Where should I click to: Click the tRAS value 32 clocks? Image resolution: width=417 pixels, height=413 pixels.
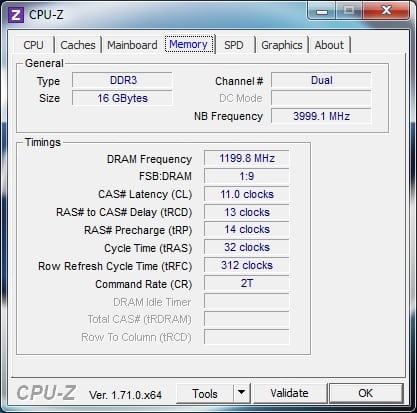point(247,247)
